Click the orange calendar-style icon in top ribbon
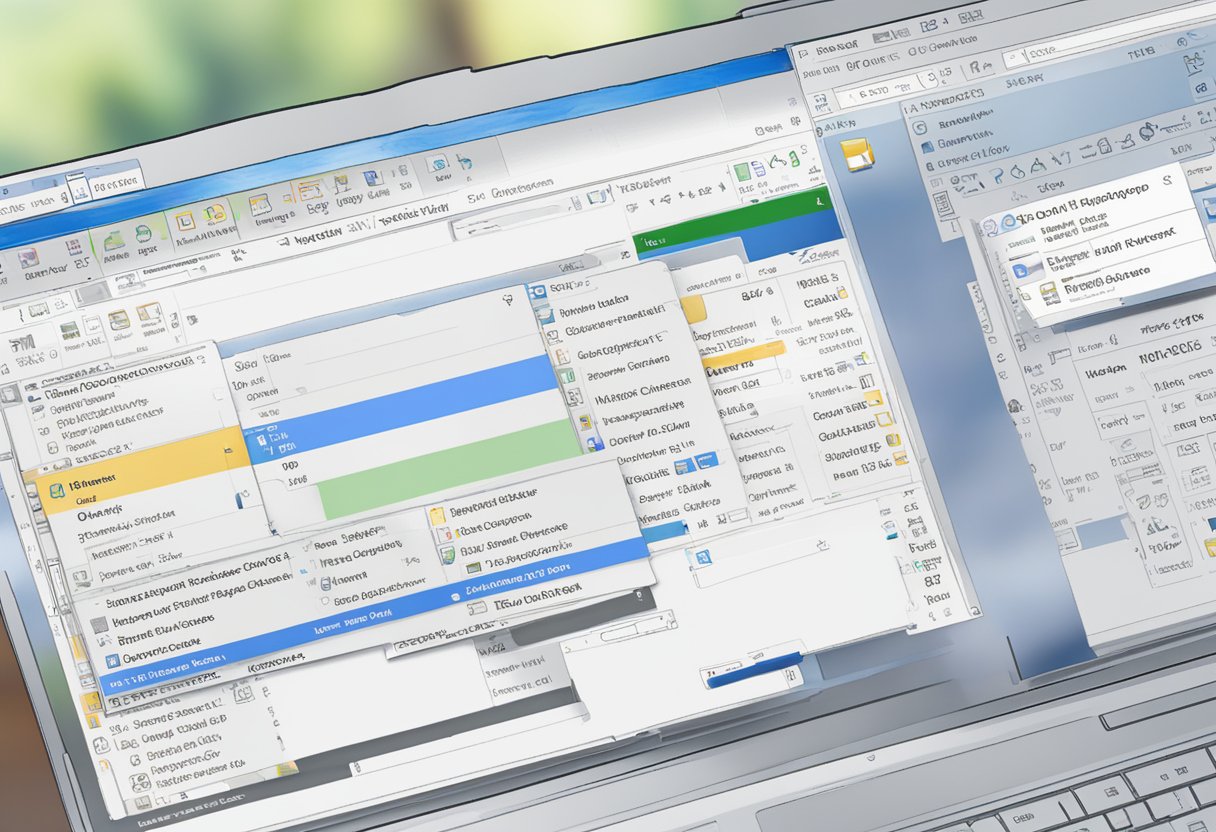The height and width of the screenshot is (832, 1216). click(x=310, y=190)
